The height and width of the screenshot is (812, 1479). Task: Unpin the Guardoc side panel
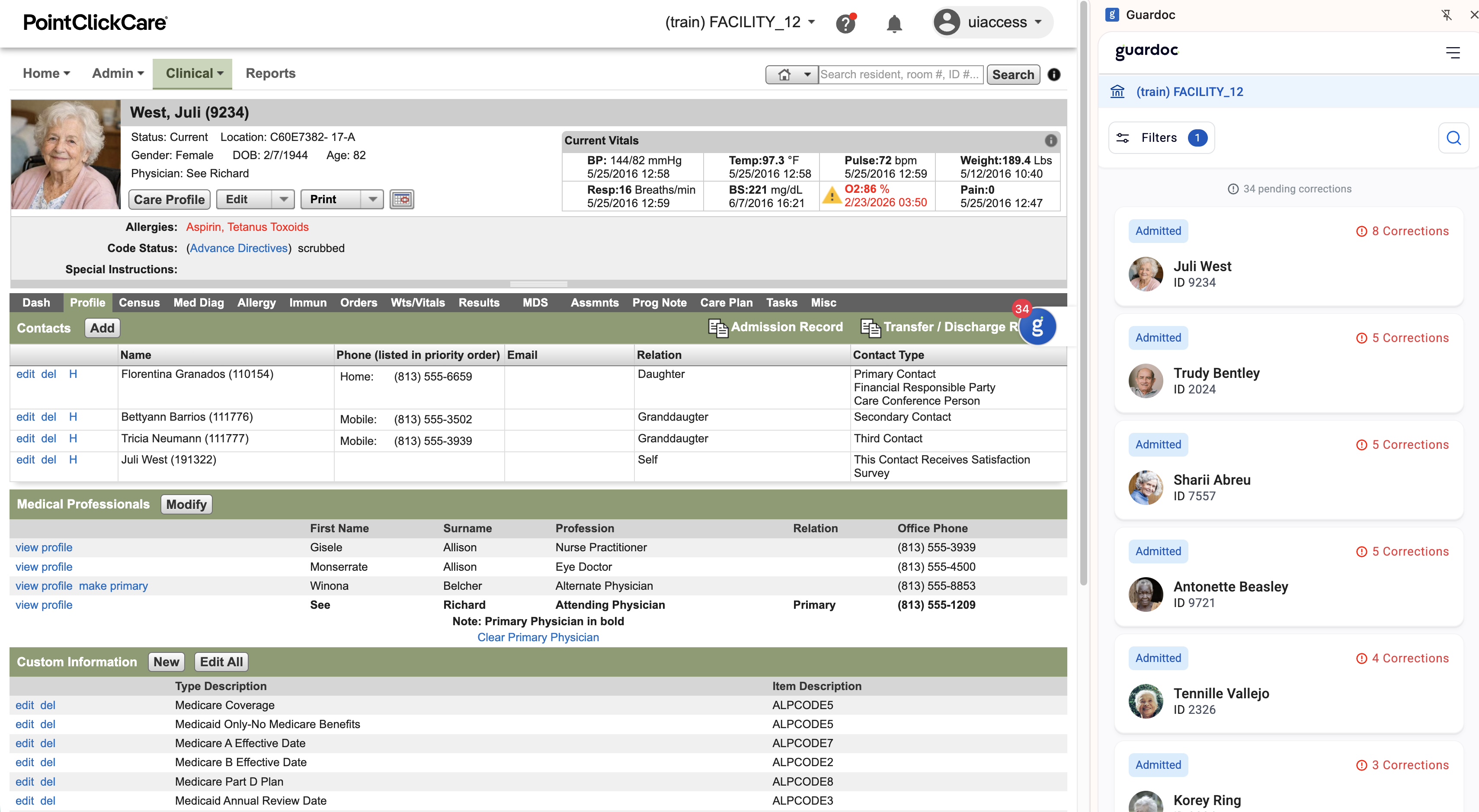point(1446,15)
